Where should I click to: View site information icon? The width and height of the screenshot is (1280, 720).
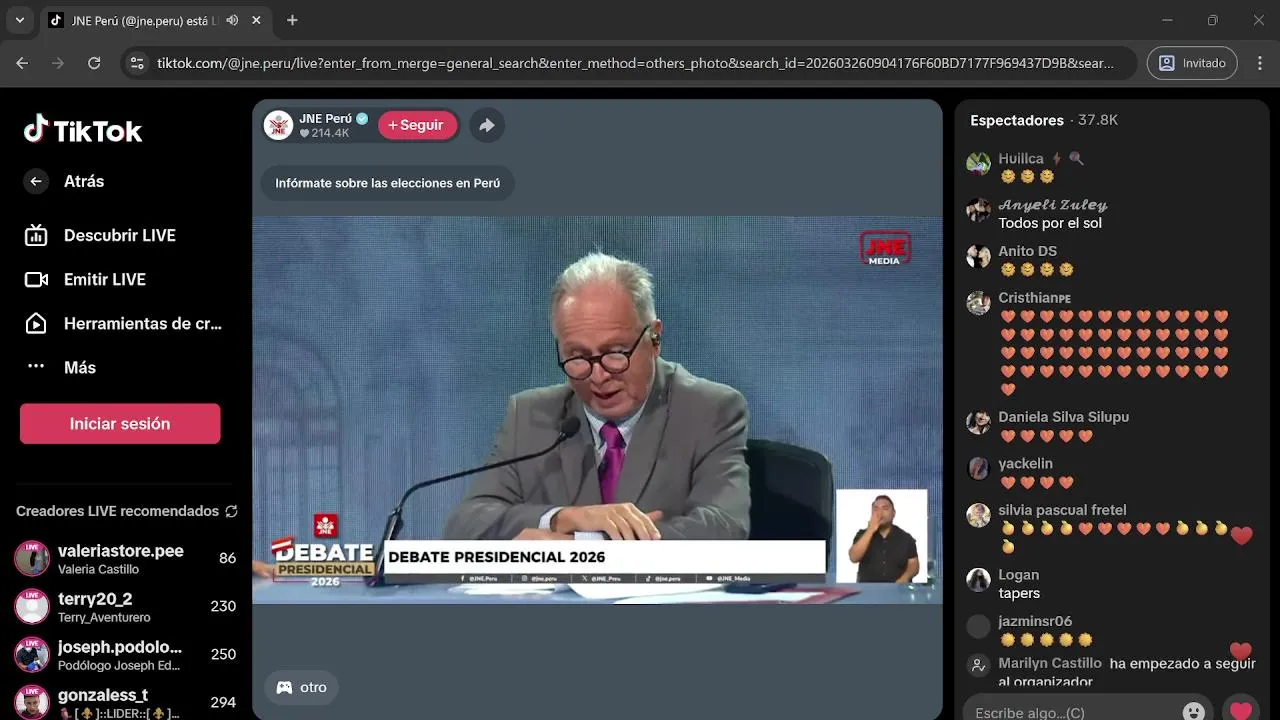[138, 63]
